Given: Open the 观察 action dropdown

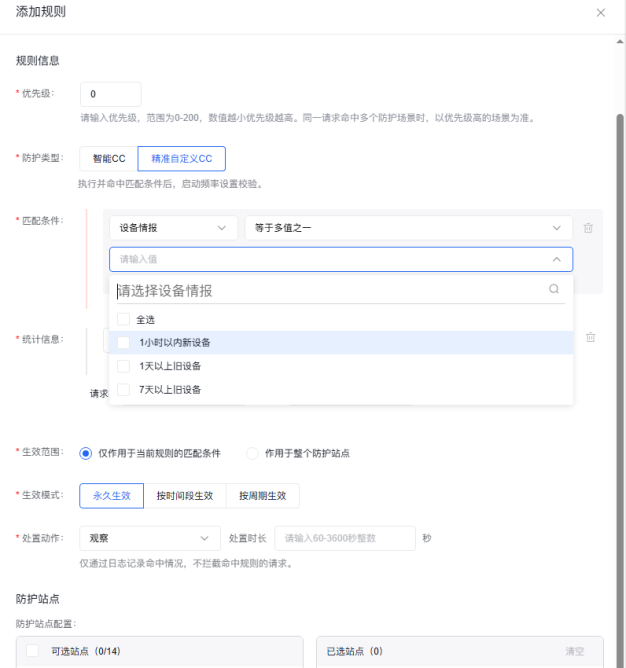Looking at the screenshot, I should point(150,538).
